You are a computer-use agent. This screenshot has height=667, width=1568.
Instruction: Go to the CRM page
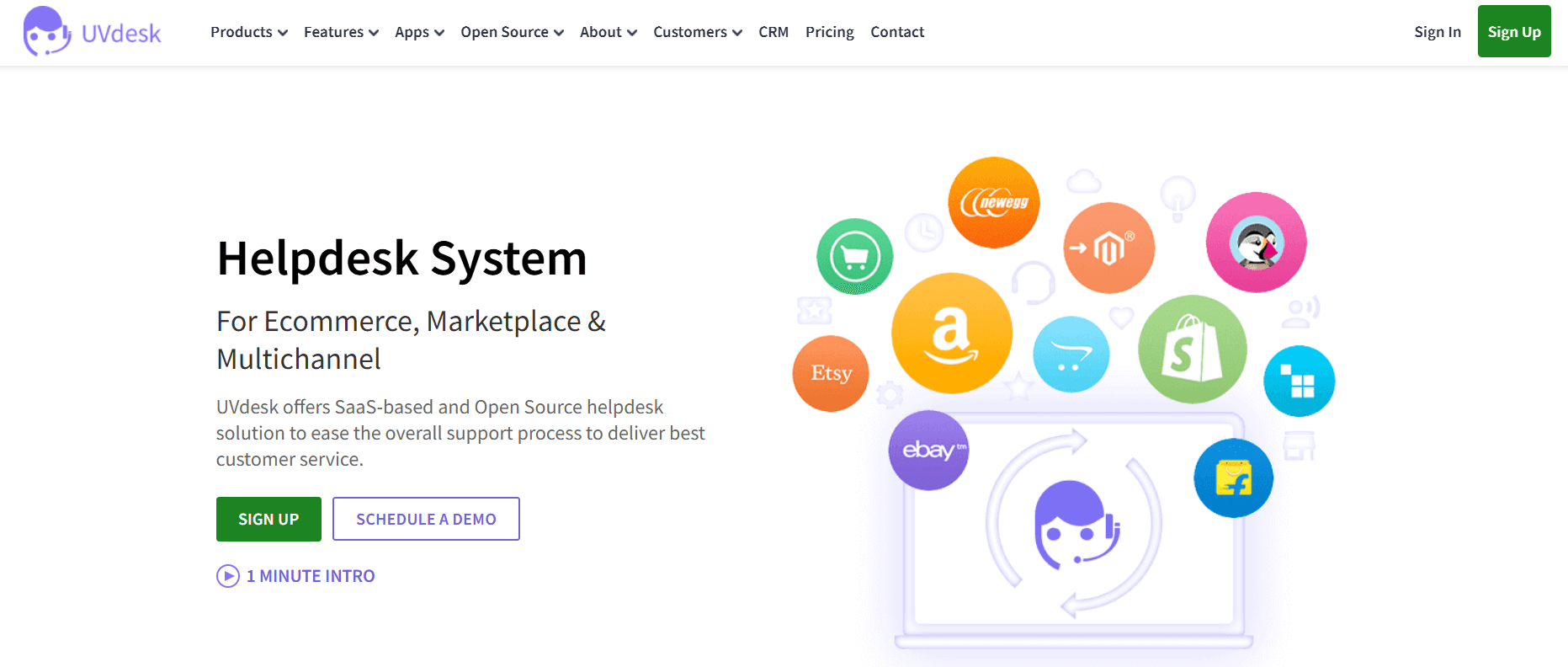click(x=773, y=32)
